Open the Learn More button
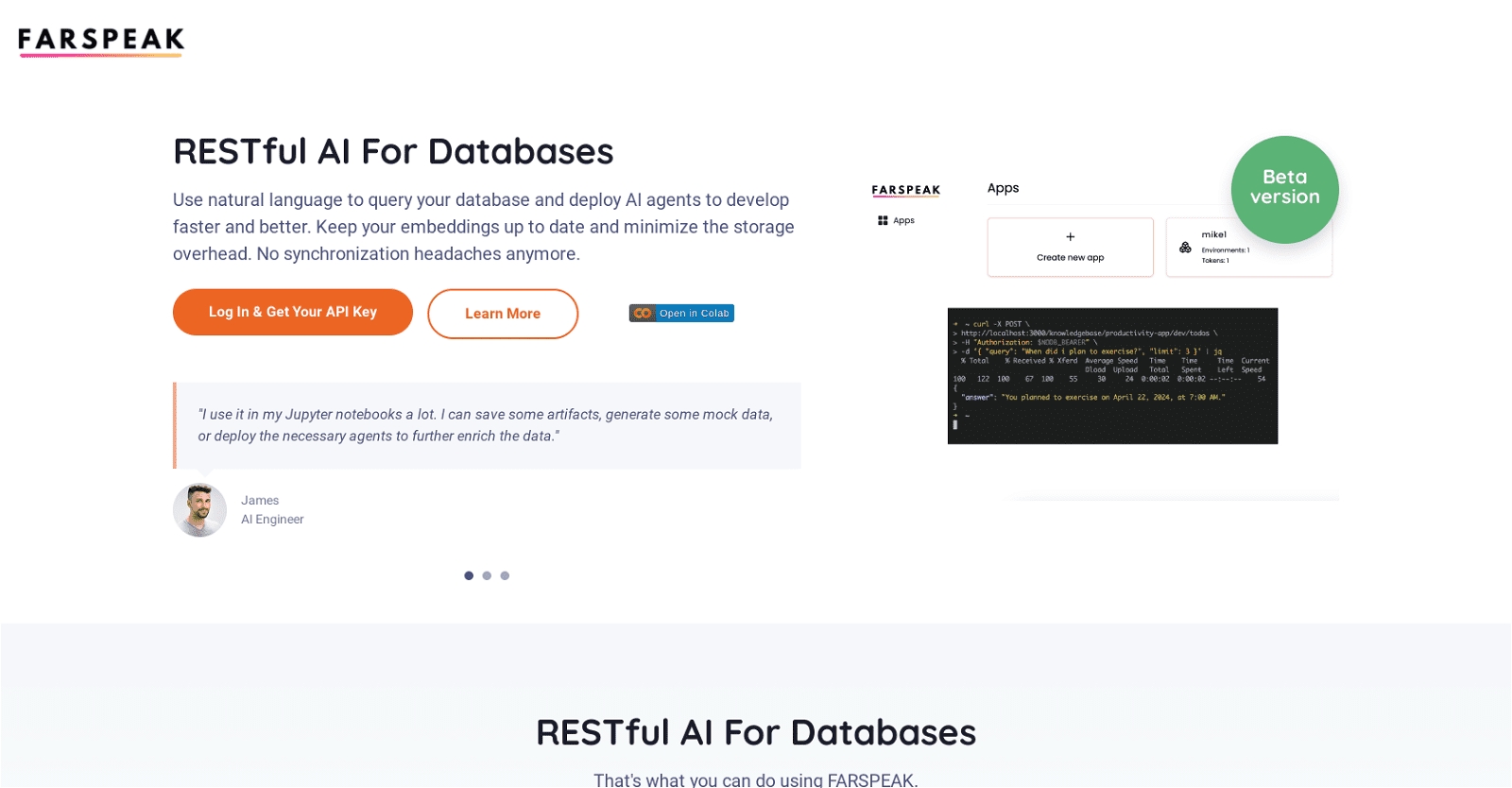This screenshot has width=1512, height=788. pyautogui.click(x=502, y=314)
